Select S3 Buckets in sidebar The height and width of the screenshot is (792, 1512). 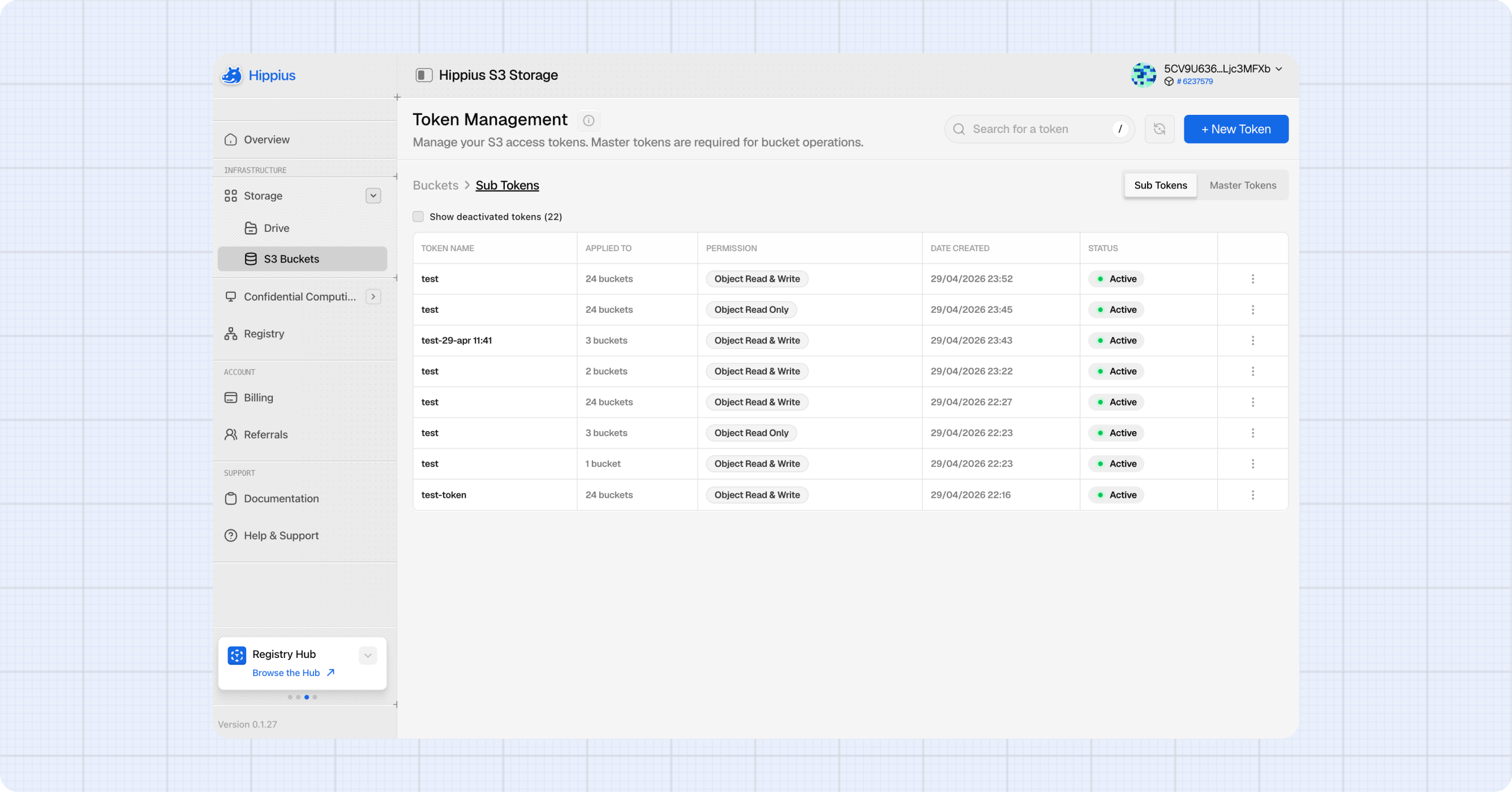click(x=302, y=259)
